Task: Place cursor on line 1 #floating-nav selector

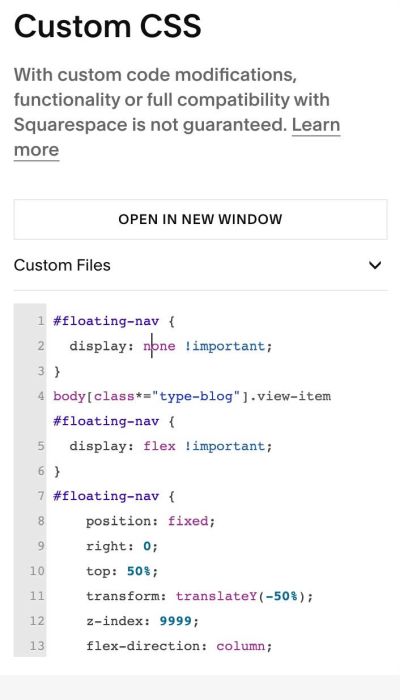Action: (x=106, y=321)
